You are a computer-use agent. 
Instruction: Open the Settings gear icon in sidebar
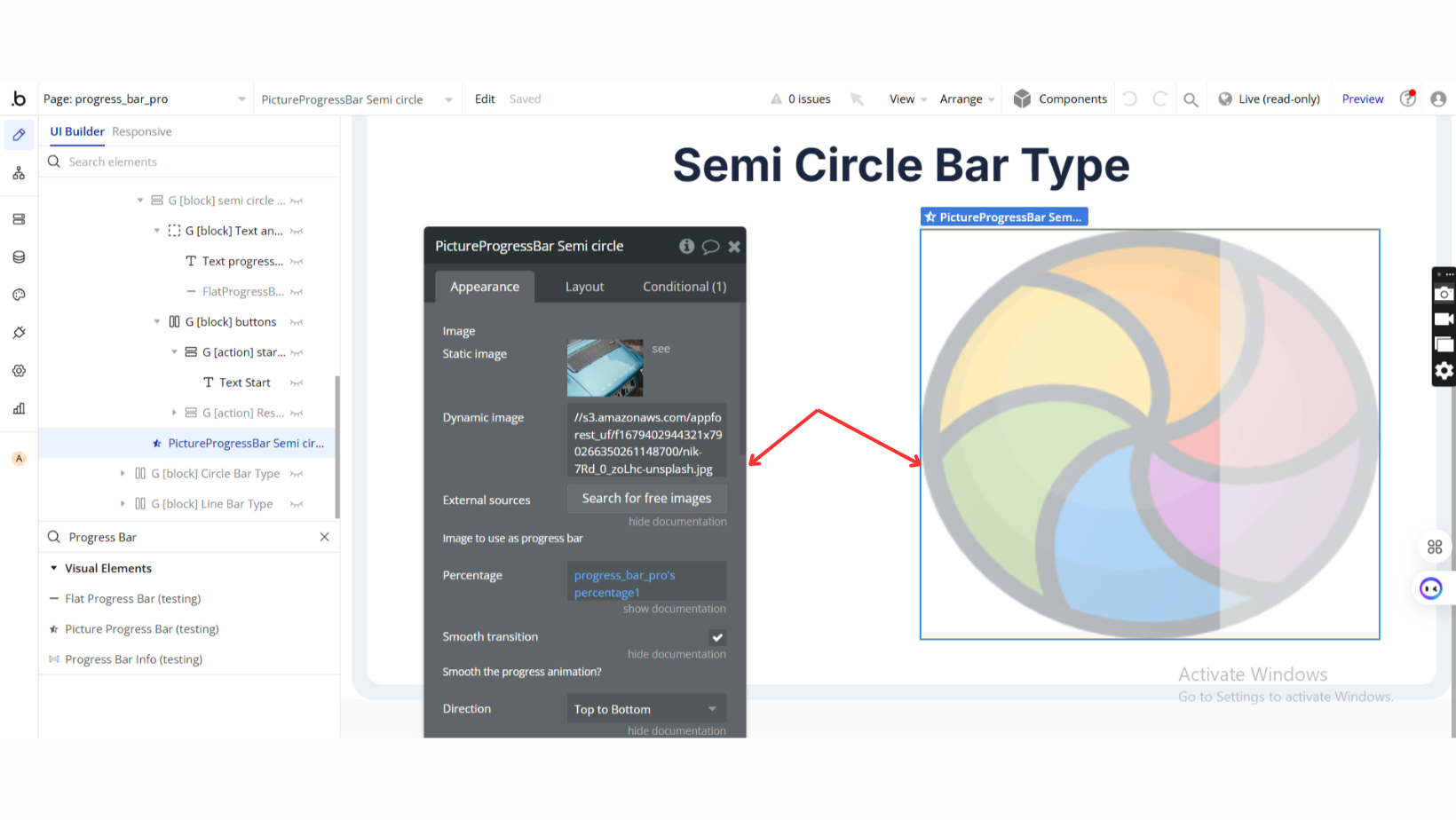coord(19,371)
